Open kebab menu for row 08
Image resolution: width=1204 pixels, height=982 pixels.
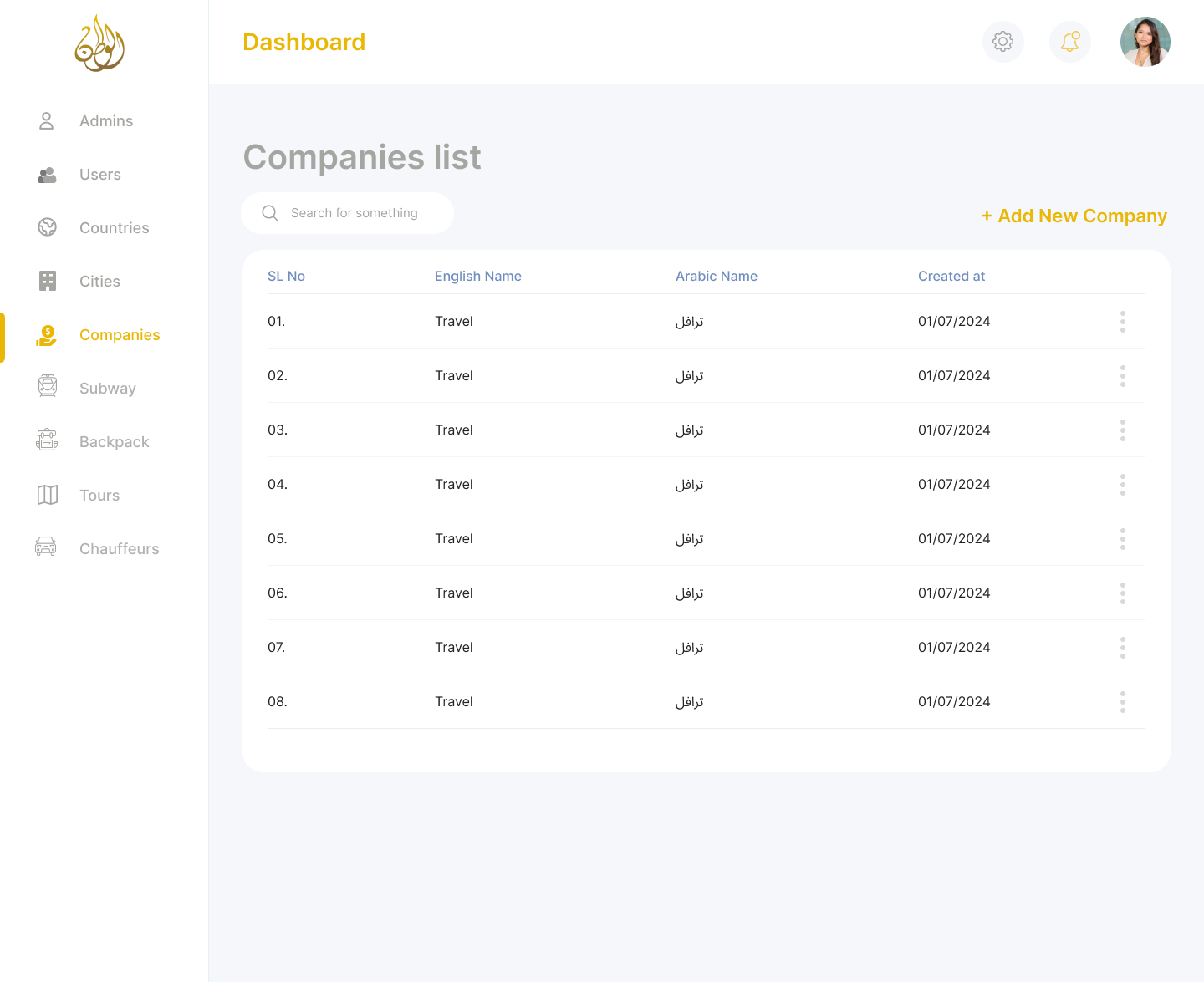(1123, 702)
